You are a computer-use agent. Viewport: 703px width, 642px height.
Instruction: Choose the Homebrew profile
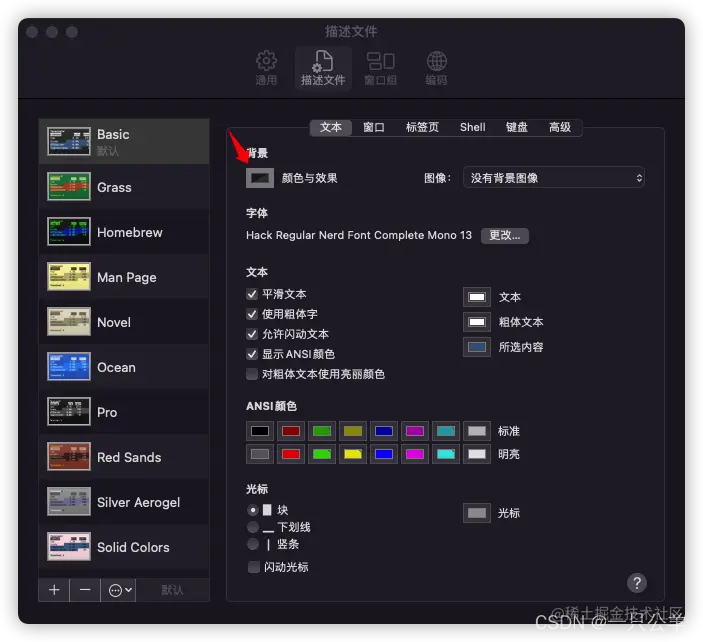click(124, 232)
